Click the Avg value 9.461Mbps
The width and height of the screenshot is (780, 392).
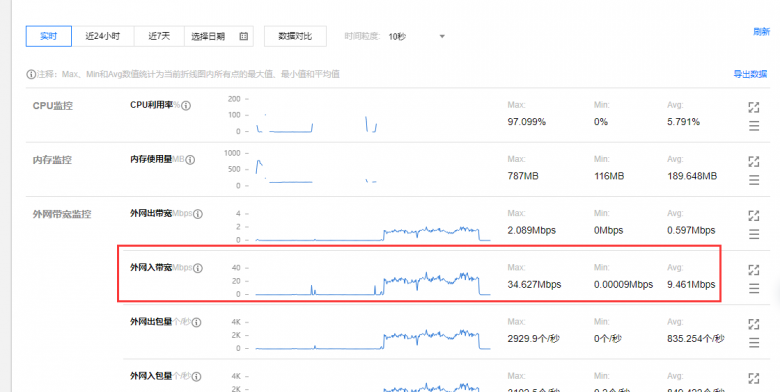point(691,285)
